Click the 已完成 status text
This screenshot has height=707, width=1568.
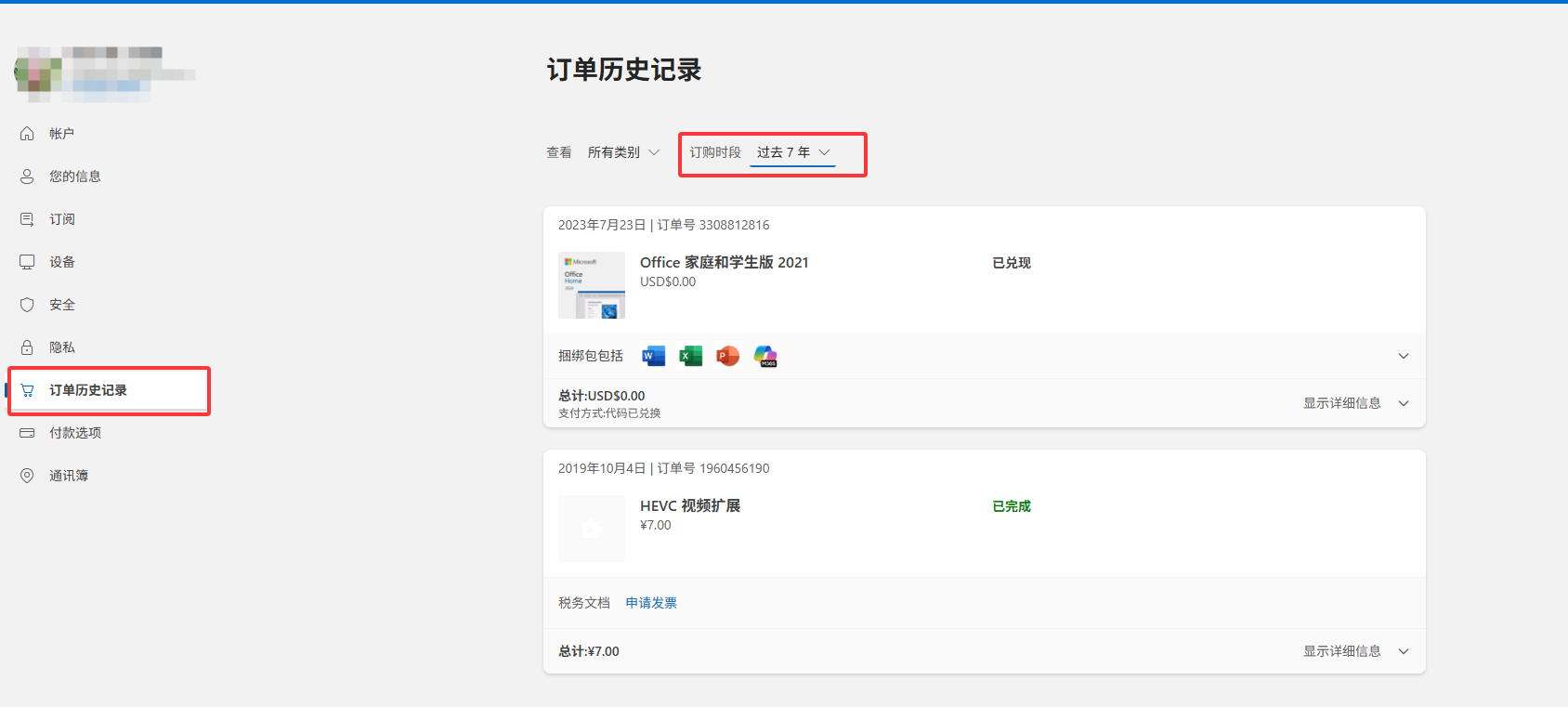point(1012,506)
